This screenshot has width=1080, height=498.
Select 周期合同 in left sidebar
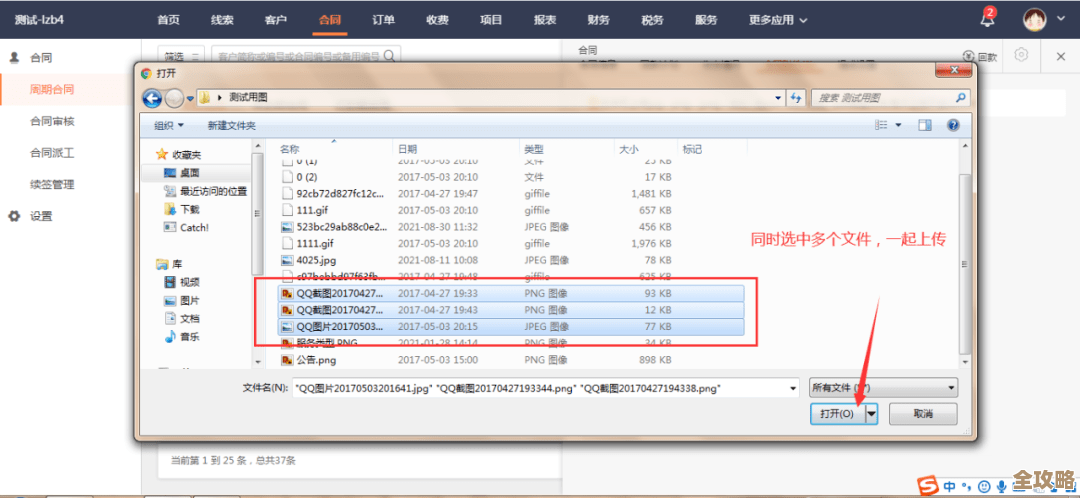point(52,90)
